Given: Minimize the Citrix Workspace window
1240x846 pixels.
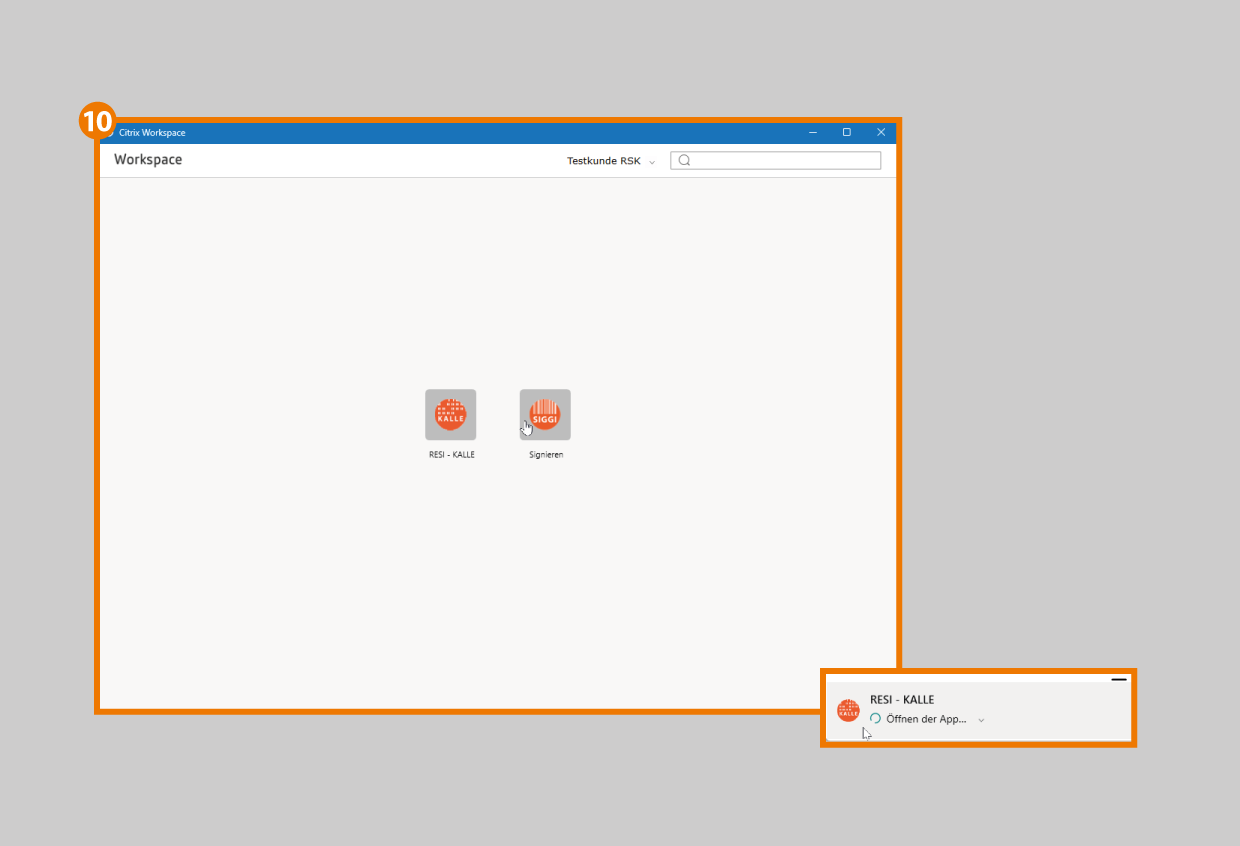Looking at the screenshot, I should (813, 132).
